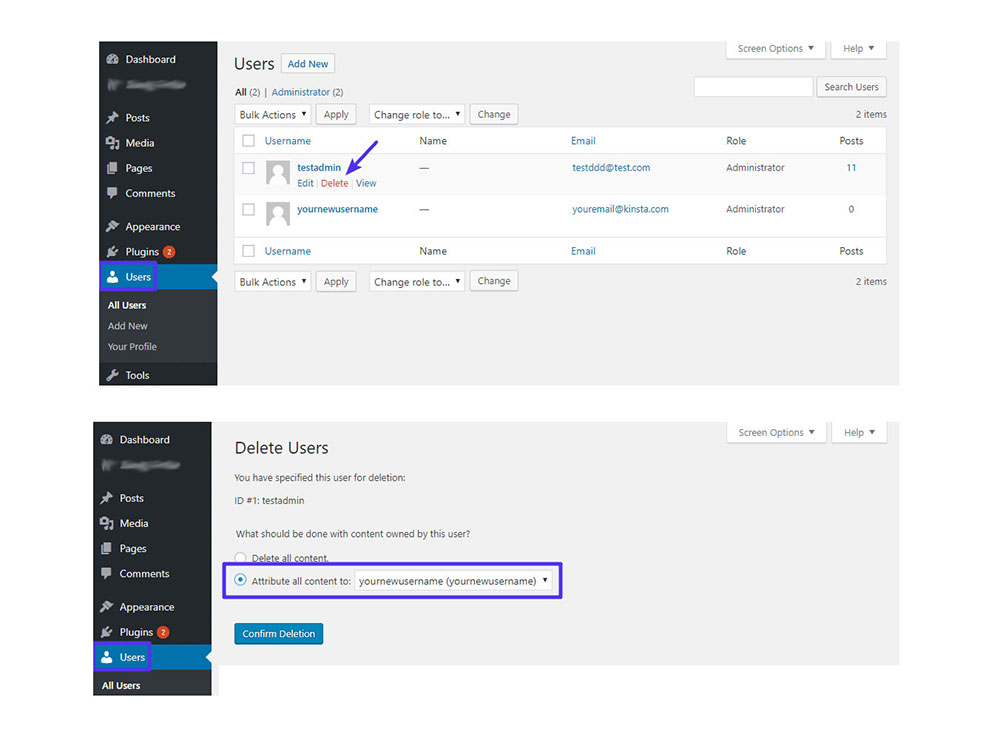Screen dimensions: 1000x740
Task: Check the box beside yournewusername
Action: point(249,209)
